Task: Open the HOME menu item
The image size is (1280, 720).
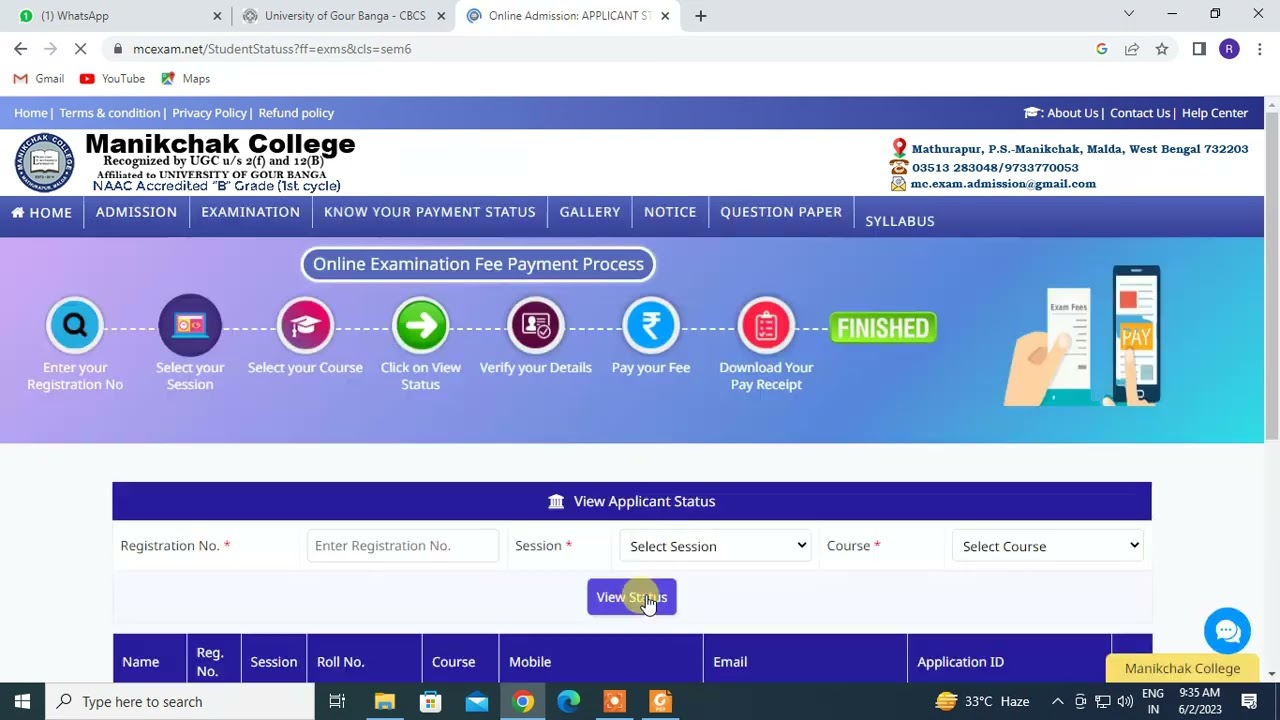Action: tap(42, 212)
